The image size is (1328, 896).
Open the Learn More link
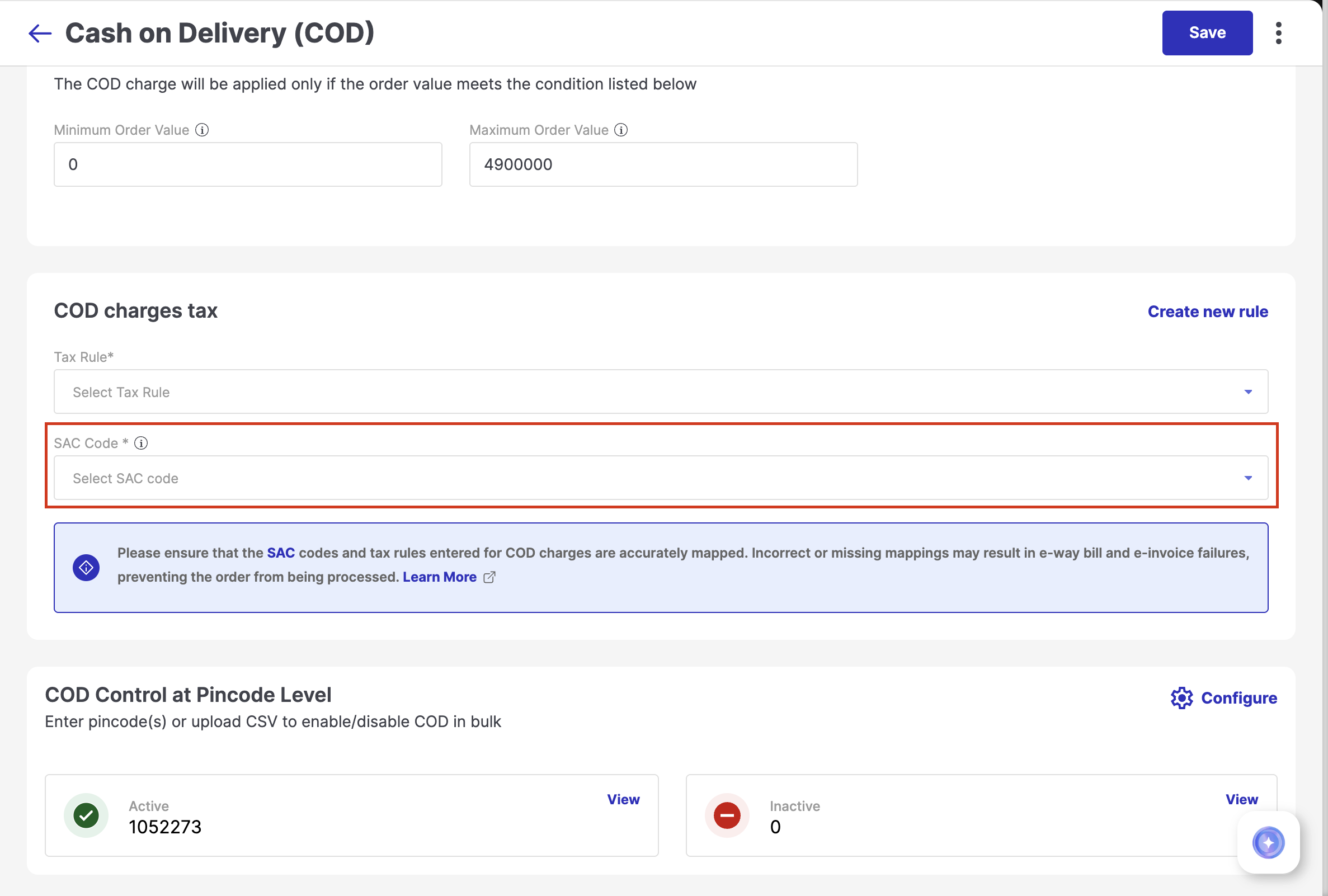coord(440,577)
